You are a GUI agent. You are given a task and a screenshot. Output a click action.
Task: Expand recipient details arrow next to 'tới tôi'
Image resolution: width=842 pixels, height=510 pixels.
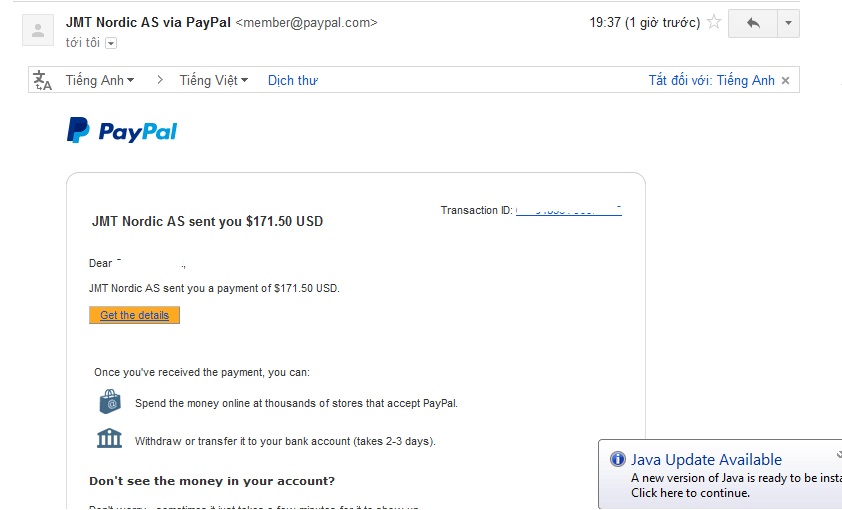point(111,43)
